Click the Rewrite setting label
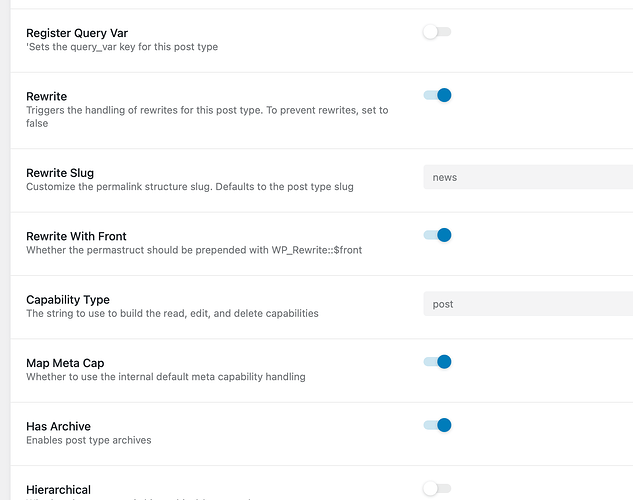Viewport: 633px width, 500px height. pos(46,96)
